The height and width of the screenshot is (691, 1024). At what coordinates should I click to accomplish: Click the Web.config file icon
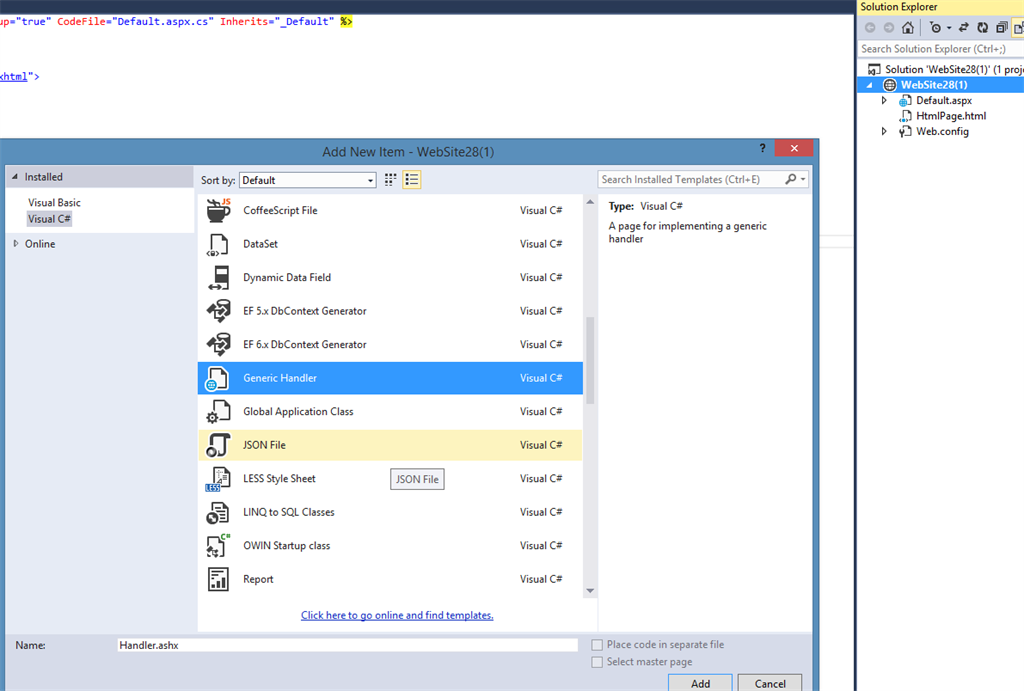905,132
